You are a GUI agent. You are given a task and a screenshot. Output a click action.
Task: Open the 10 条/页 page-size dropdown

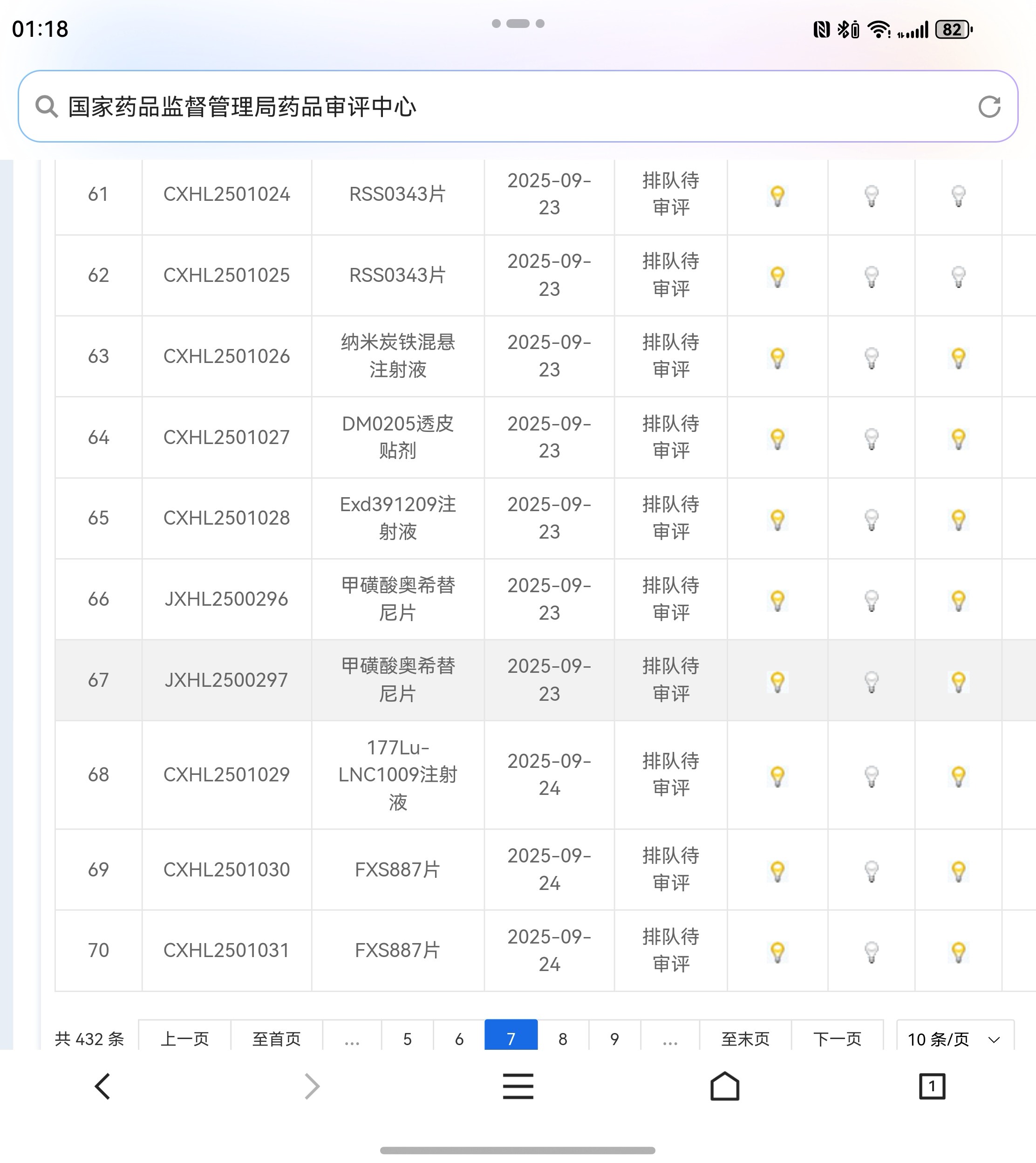point(954,1038)
